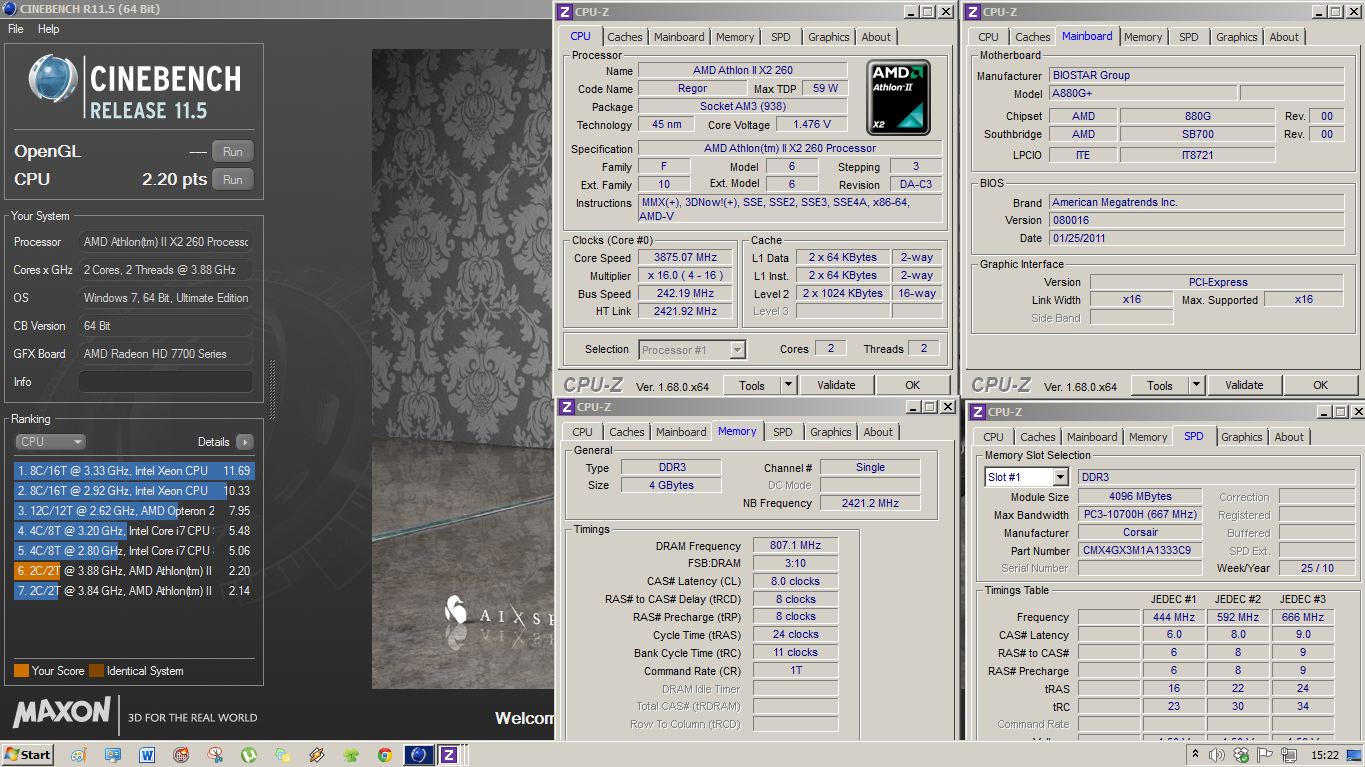
Task: Open Tools dropdown arrow in CPU-Z CPU window
Action: (x=788, y=385)
